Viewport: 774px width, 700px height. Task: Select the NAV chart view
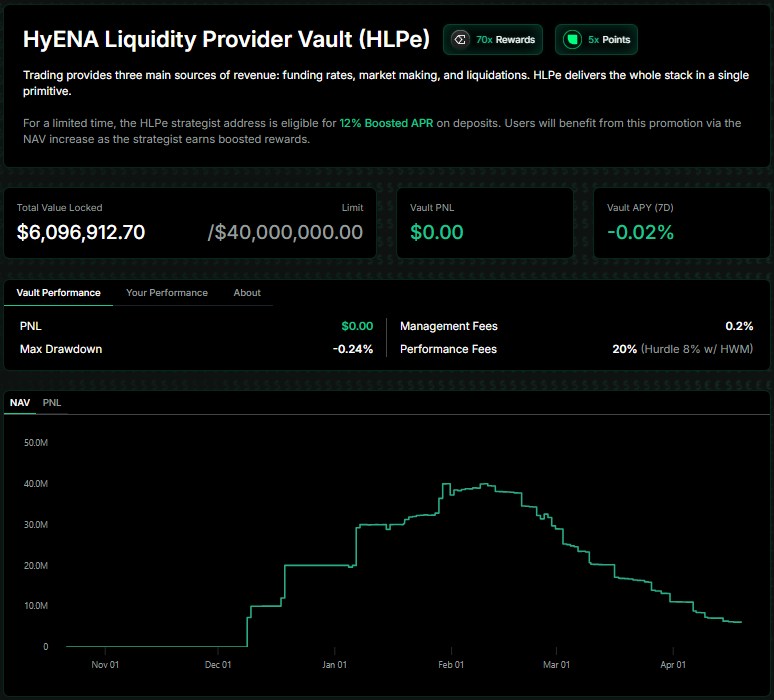[x=20, y=402]
